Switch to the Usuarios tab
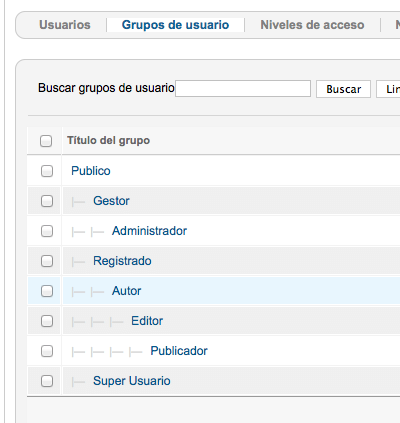 (x=65, y=25)
